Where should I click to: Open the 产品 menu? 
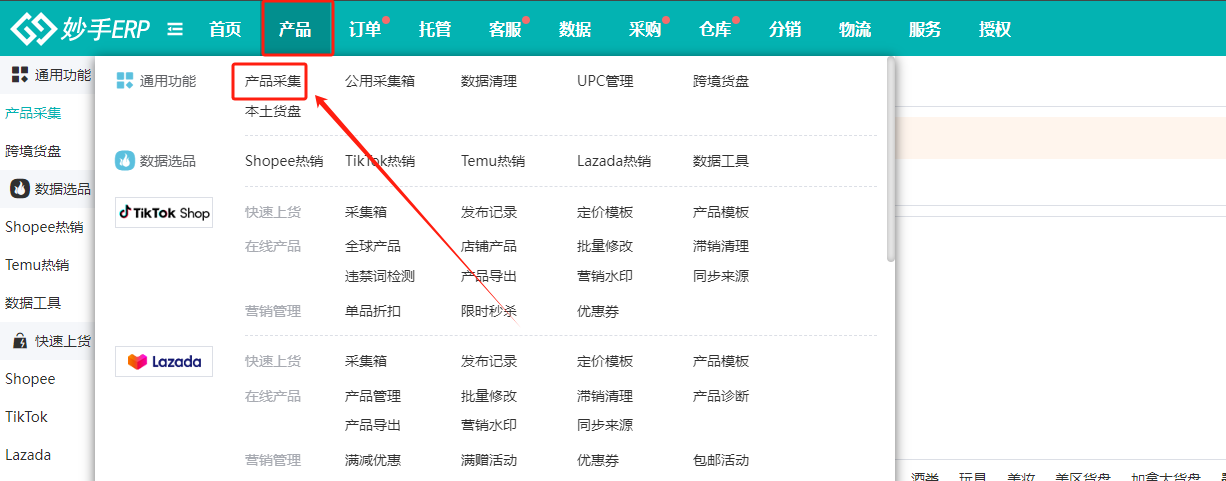[x=295, y=29]
